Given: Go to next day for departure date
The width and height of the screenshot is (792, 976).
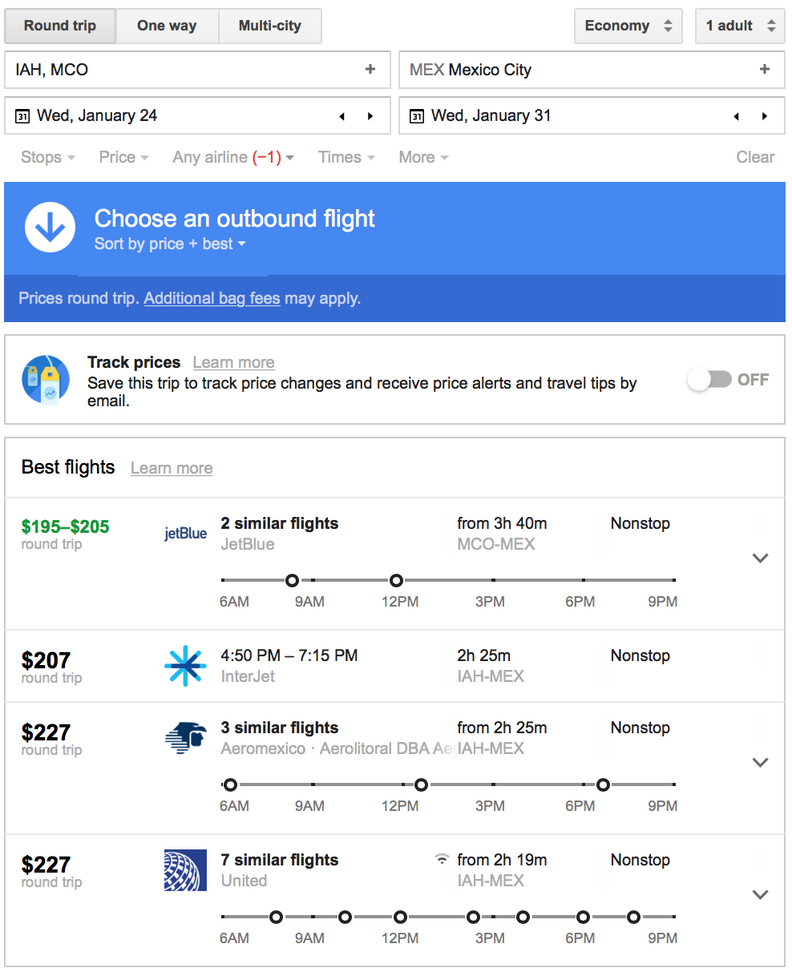Looking at the screenshot, I should pyautogui.click(x=370, y=116).
